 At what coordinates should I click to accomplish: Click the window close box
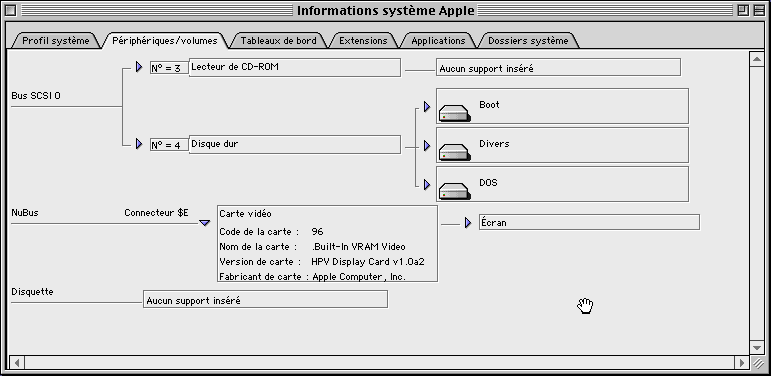click(11, 10)
